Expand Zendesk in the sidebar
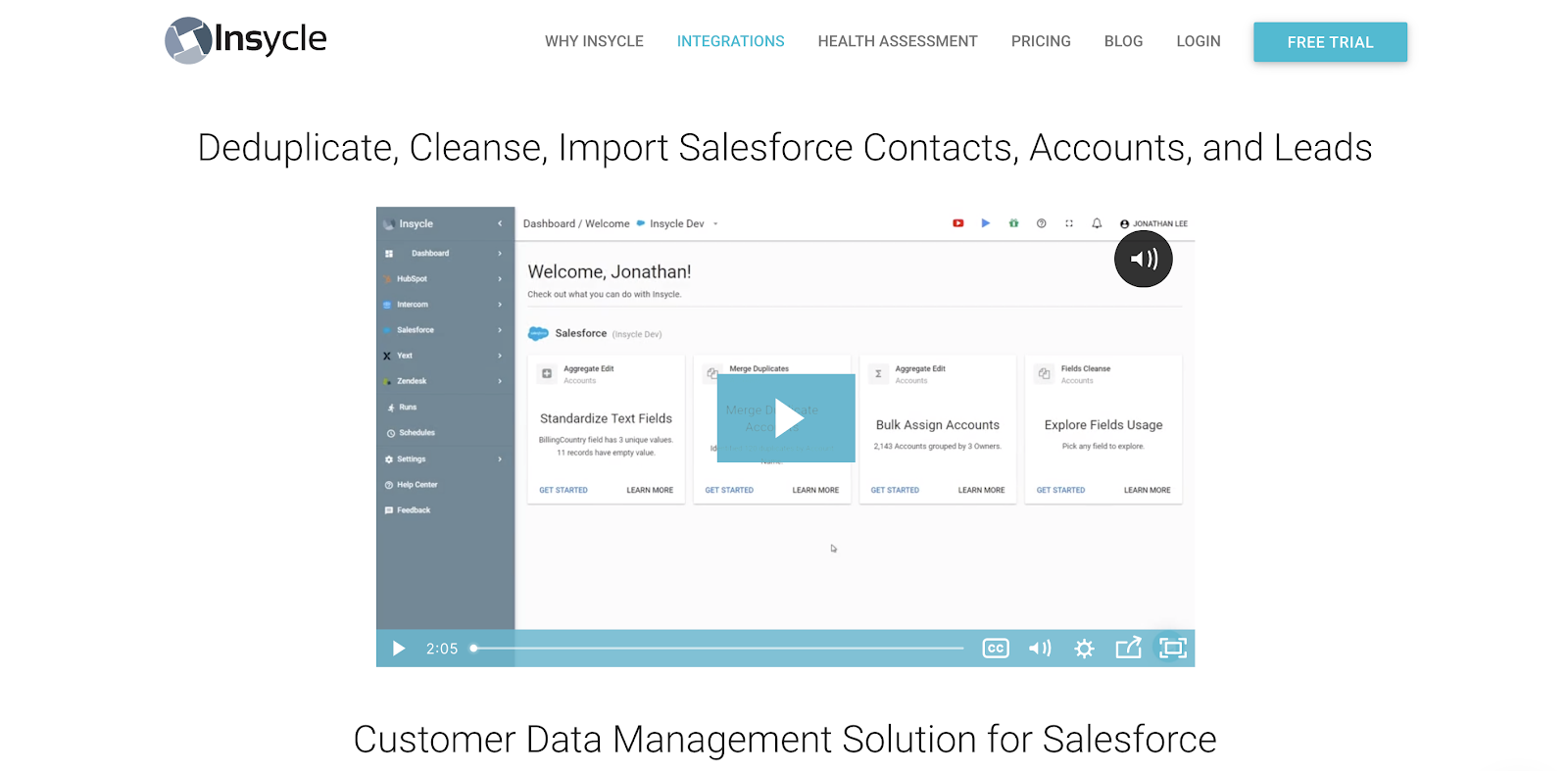The width and height of the screenshot is (1568, 771). point(446,381)
